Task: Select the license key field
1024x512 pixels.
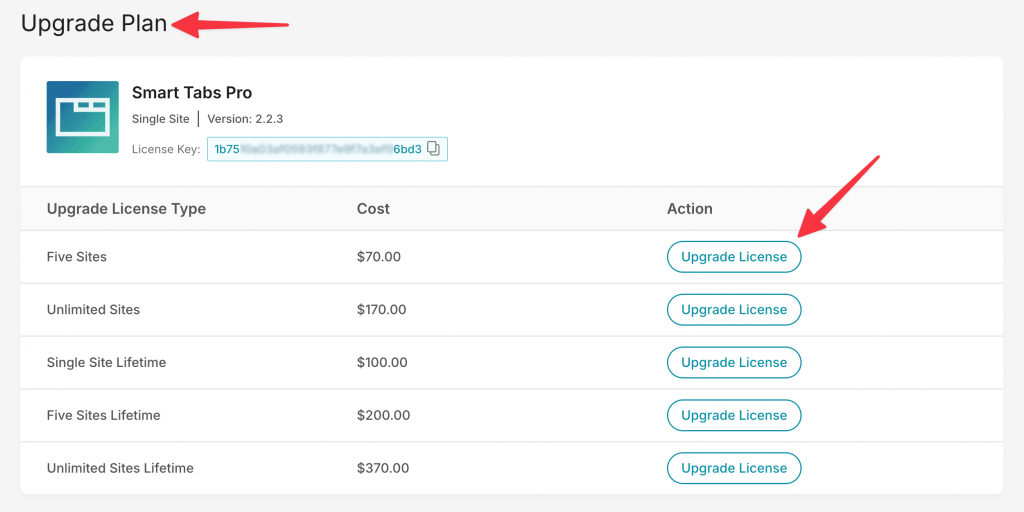Action: (x=327, y=149)
